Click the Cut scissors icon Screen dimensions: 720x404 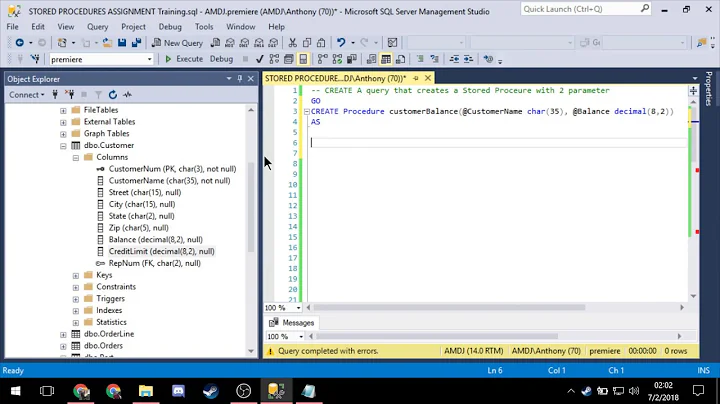pos(292,43)
